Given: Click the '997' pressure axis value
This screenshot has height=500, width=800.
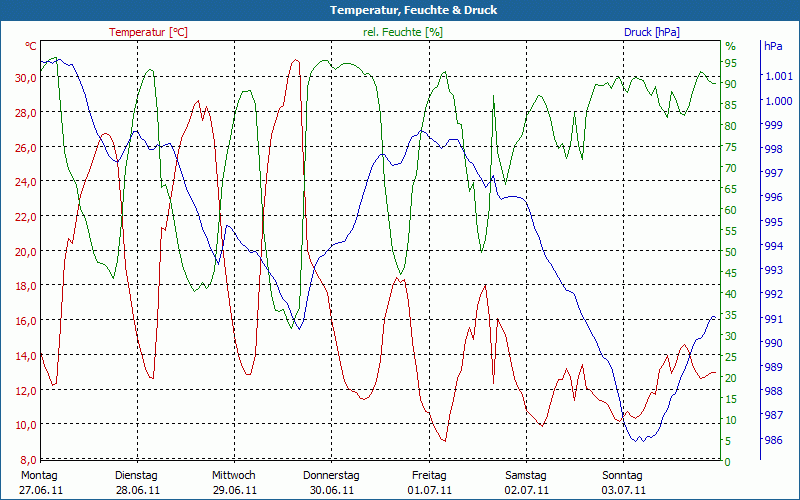Looking at the screenshot, I should (x=773, y=173).
